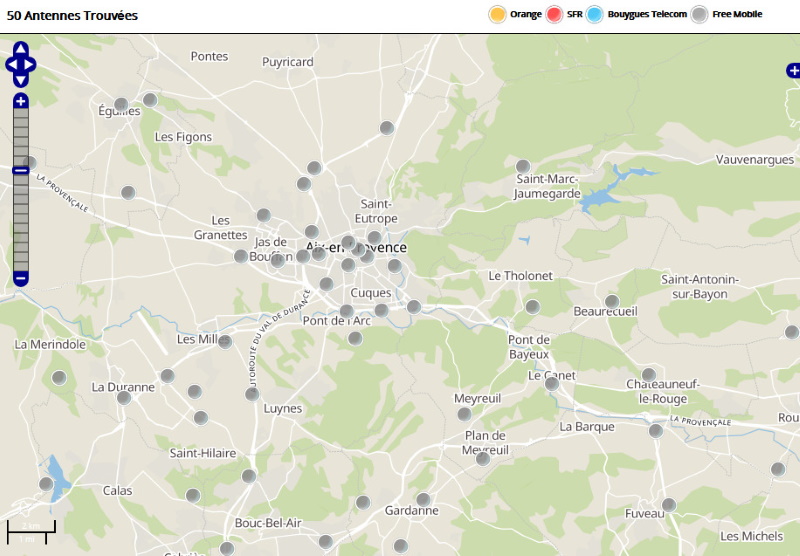Pan the map left with the arrow control
This screenshot has height=556, width=800.
(10, 64)
